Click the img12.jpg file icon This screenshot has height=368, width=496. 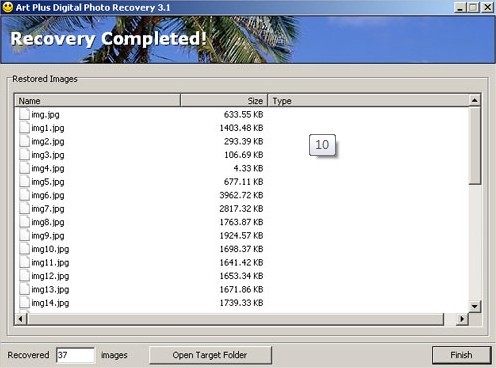(24, 276)
